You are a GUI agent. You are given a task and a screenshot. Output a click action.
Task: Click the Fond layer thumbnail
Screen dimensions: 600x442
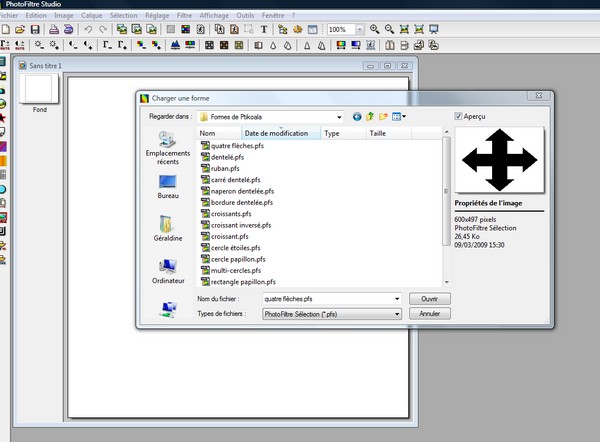[38, 88]
